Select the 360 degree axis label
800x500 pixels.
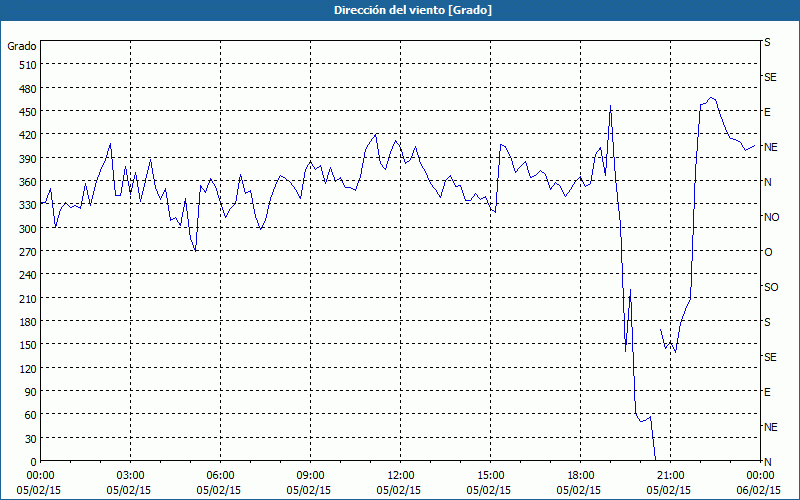tap(29, 182)
